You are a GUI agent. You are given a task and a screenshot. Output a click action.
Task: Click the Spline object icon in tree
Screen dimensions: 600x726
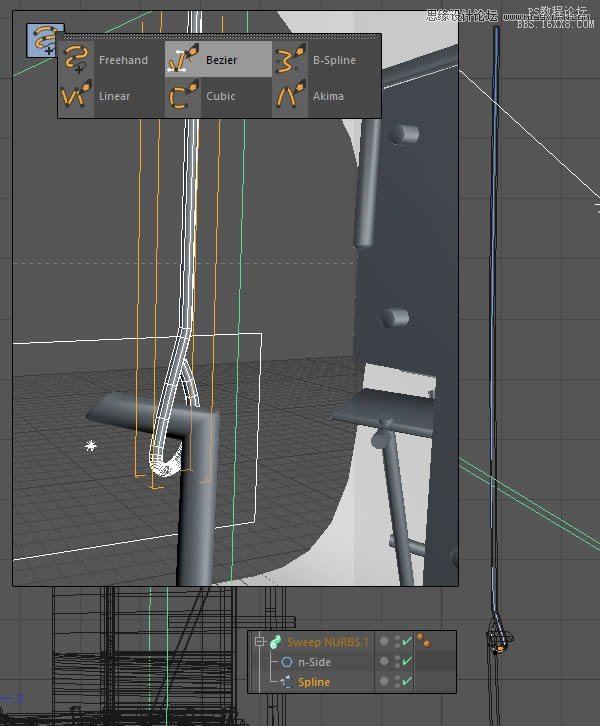coord(287,682)
